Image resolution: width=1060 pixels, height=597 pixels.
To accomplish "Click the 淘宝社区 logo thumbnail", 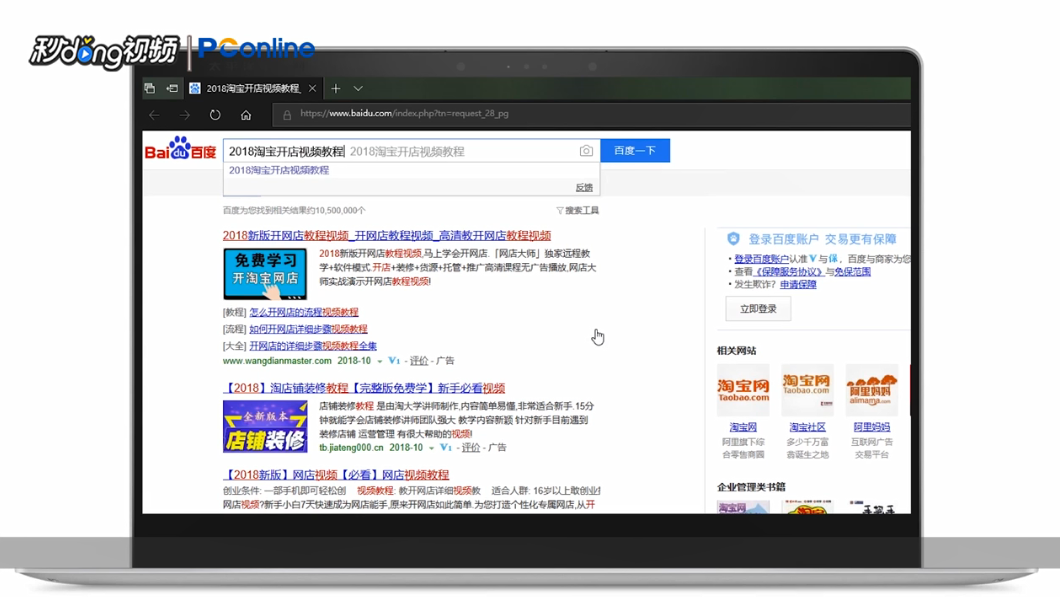I will point(807,390).
